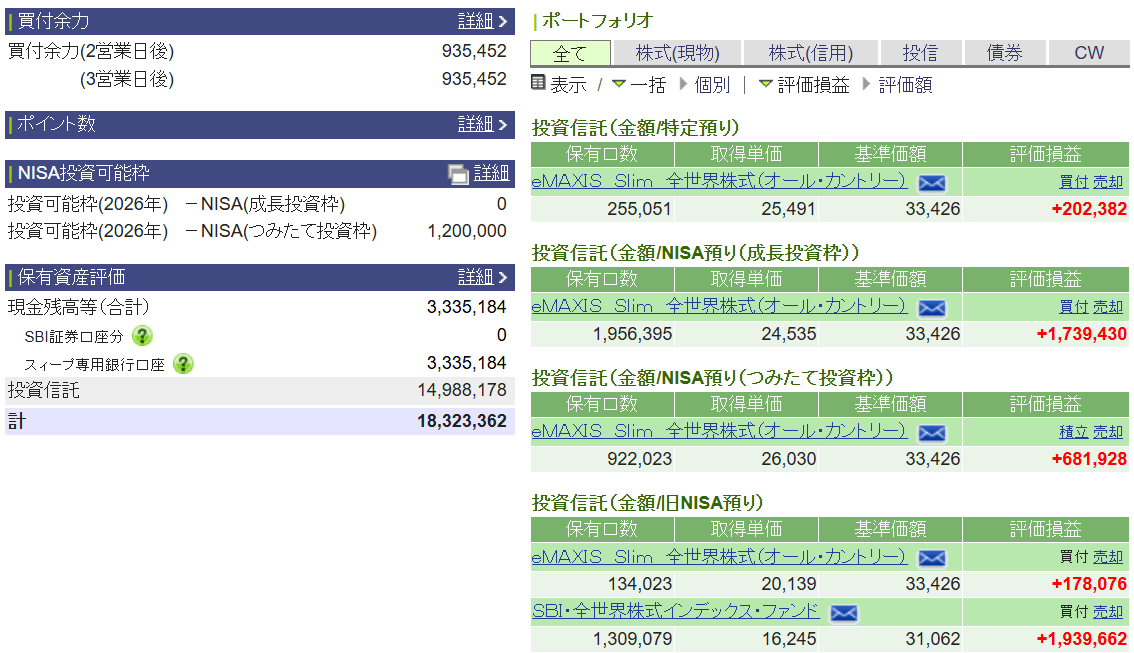This screenshot has width=1134, height=653.
Task: Open 詳細 link in ポイント数 header
Action: coord(484,124)
